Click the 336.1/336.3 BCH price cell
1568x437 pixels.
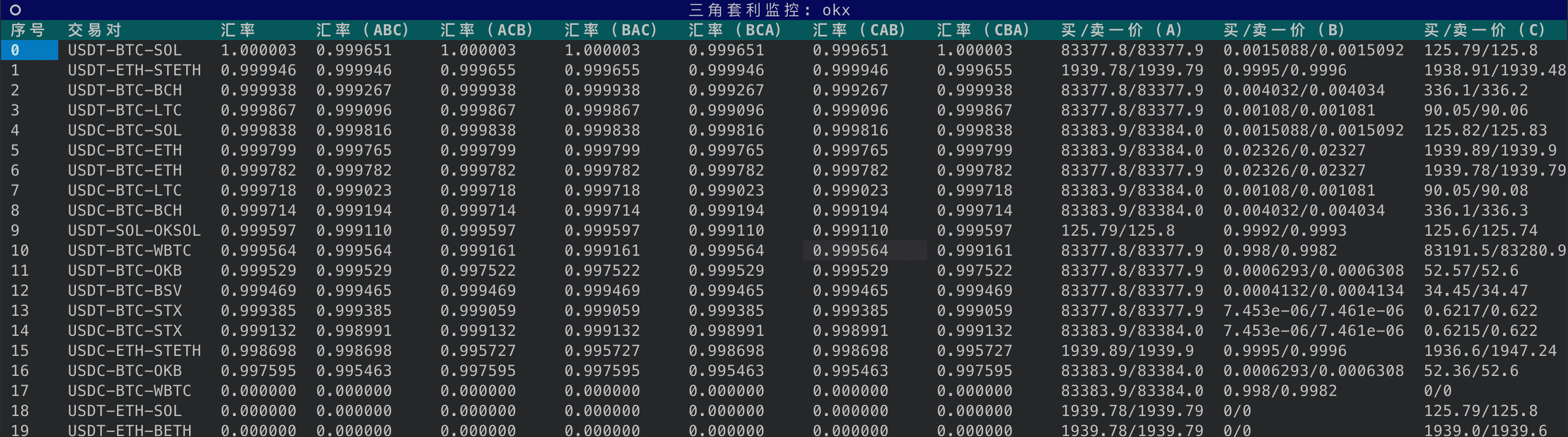(1475, 210)
